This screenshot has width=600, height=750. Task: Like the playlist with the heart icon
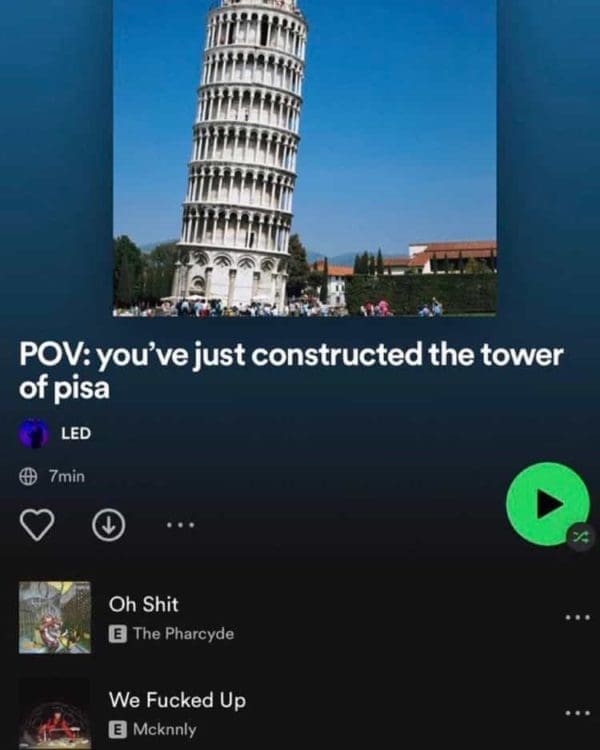point(37,525)
